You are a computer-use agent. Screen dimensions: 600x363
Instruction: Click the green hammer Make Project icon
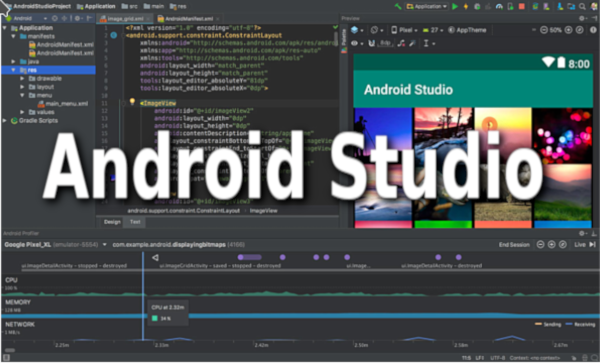tap(398, 7)
